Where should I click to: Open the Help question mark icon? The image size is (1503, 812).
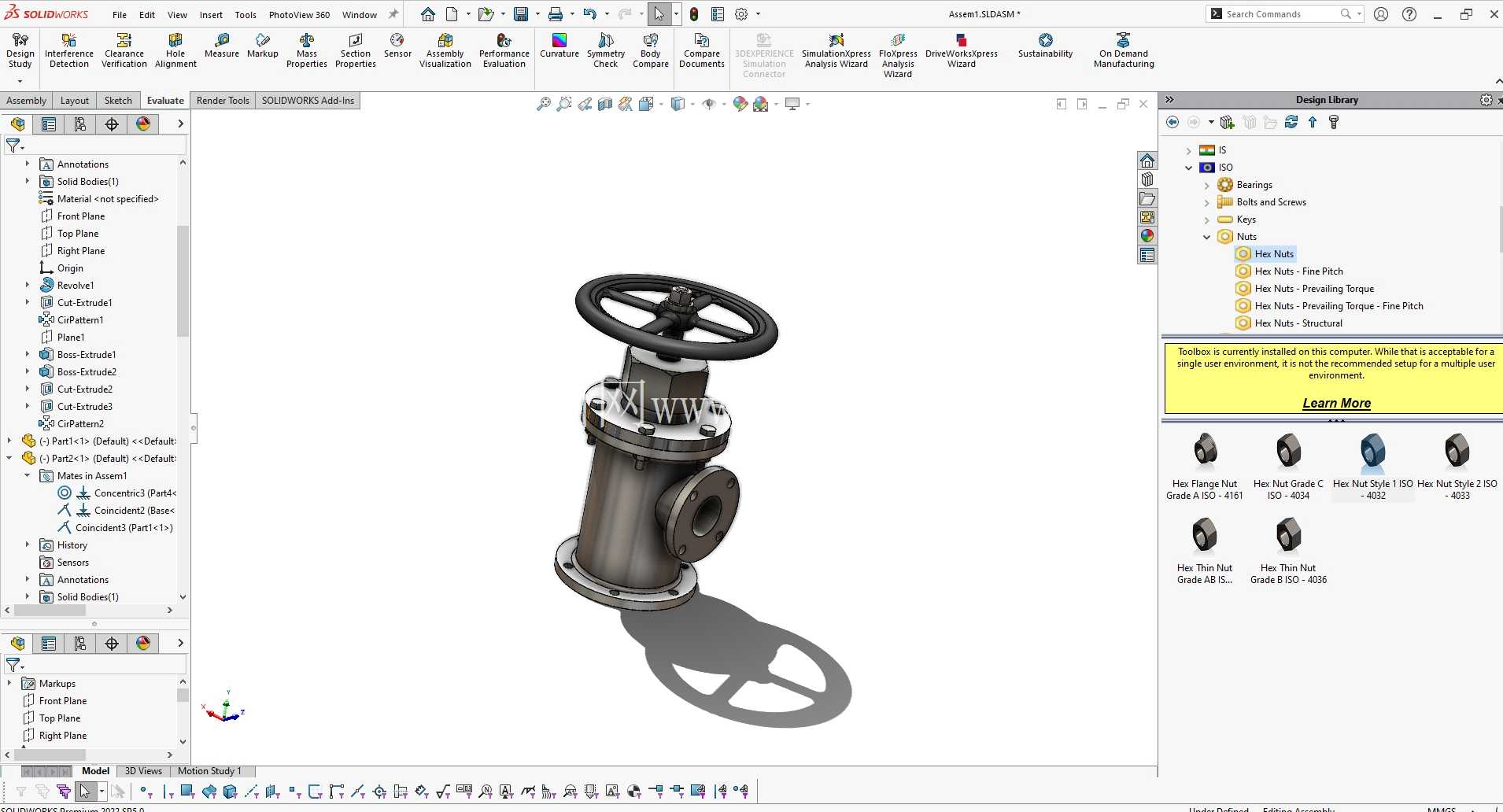[1409, 14]
